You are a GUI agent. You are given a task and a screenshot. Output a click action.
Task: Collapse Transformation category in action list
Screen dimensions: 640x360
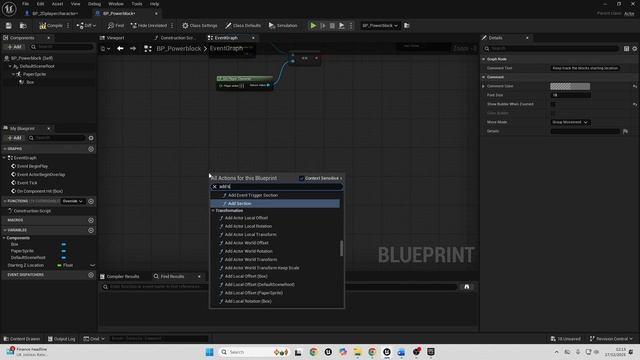pos(213,211)
